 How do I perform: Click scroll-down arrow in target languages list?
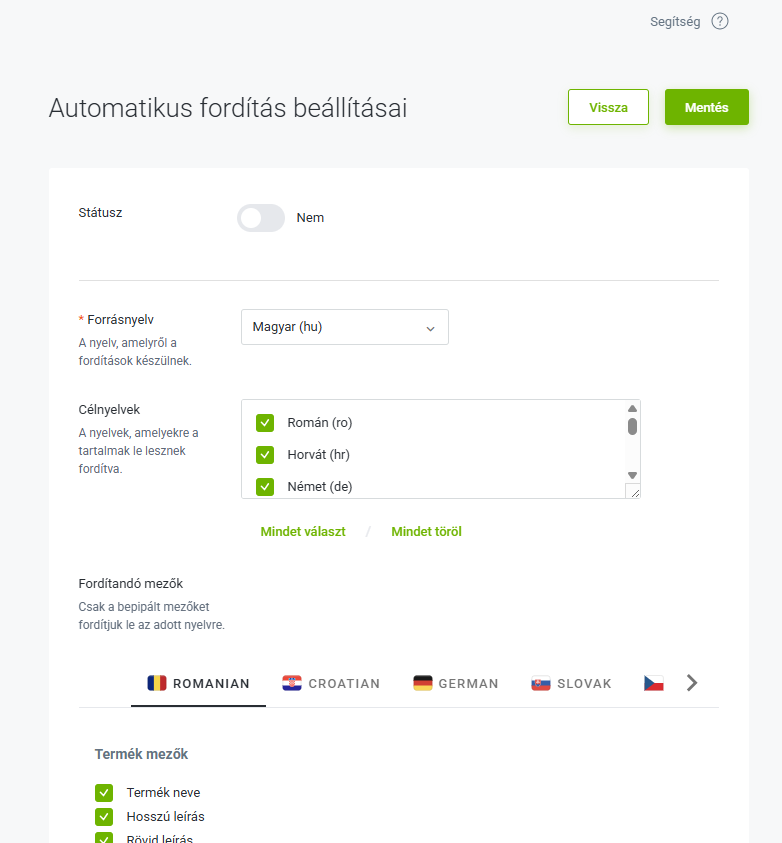point(633,475)
